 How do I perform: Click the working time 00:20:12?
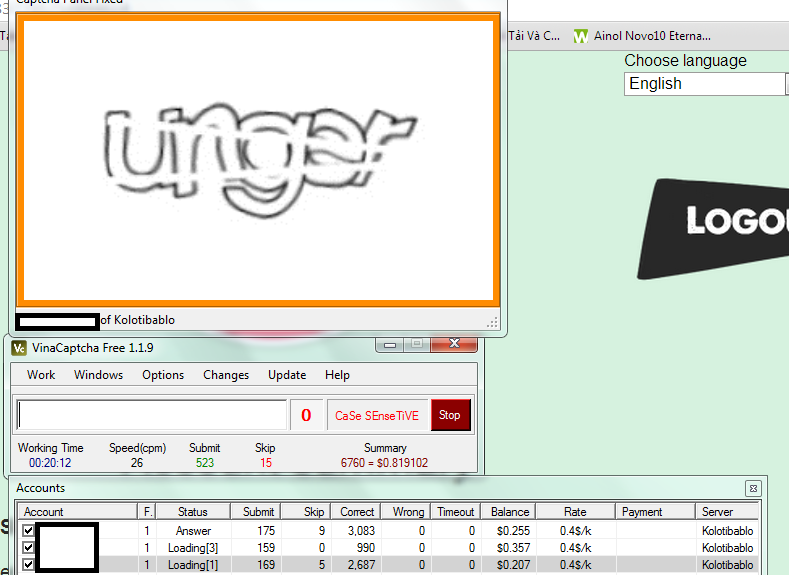pos(50,463)
